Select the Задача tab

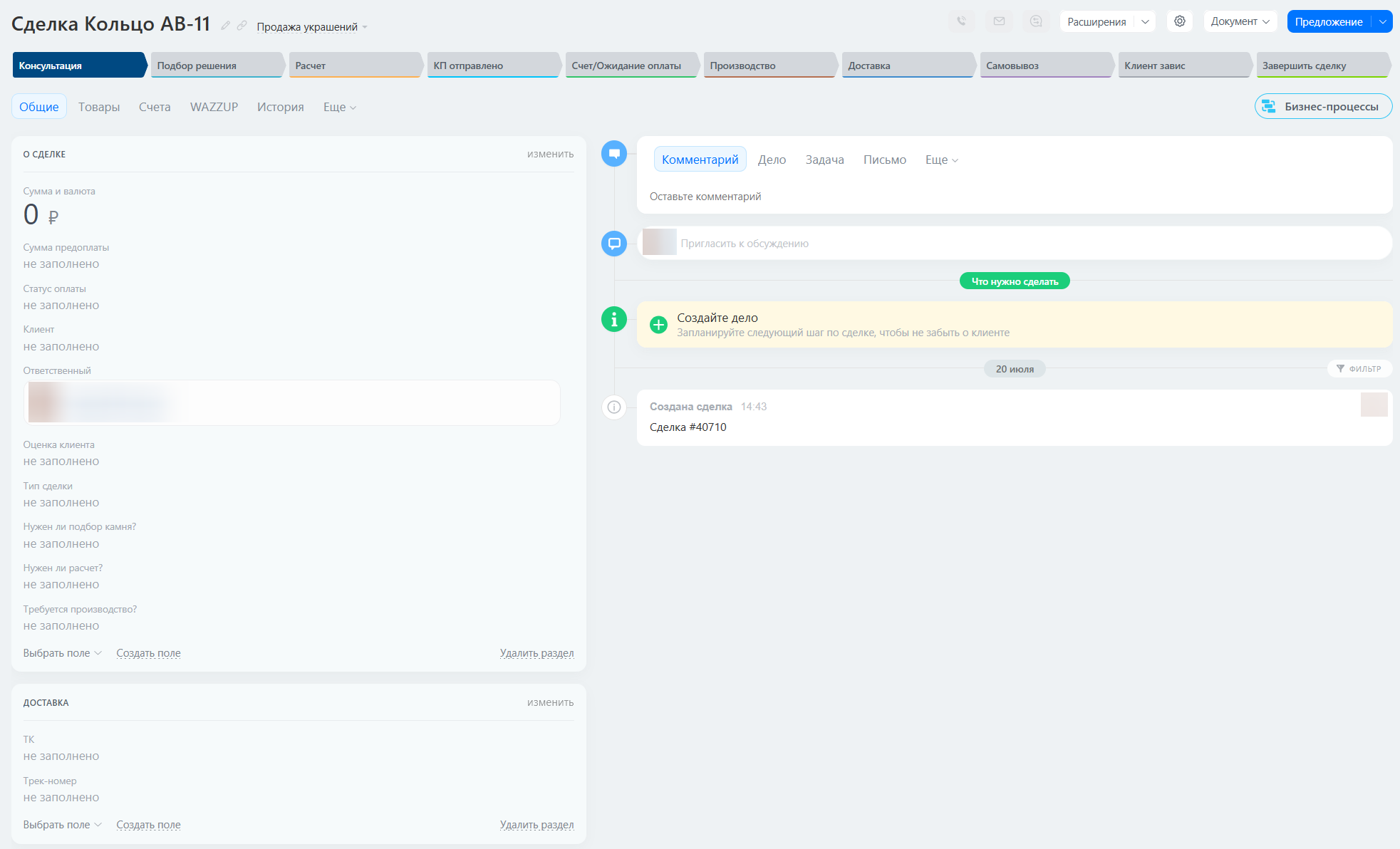coord(824,160)
